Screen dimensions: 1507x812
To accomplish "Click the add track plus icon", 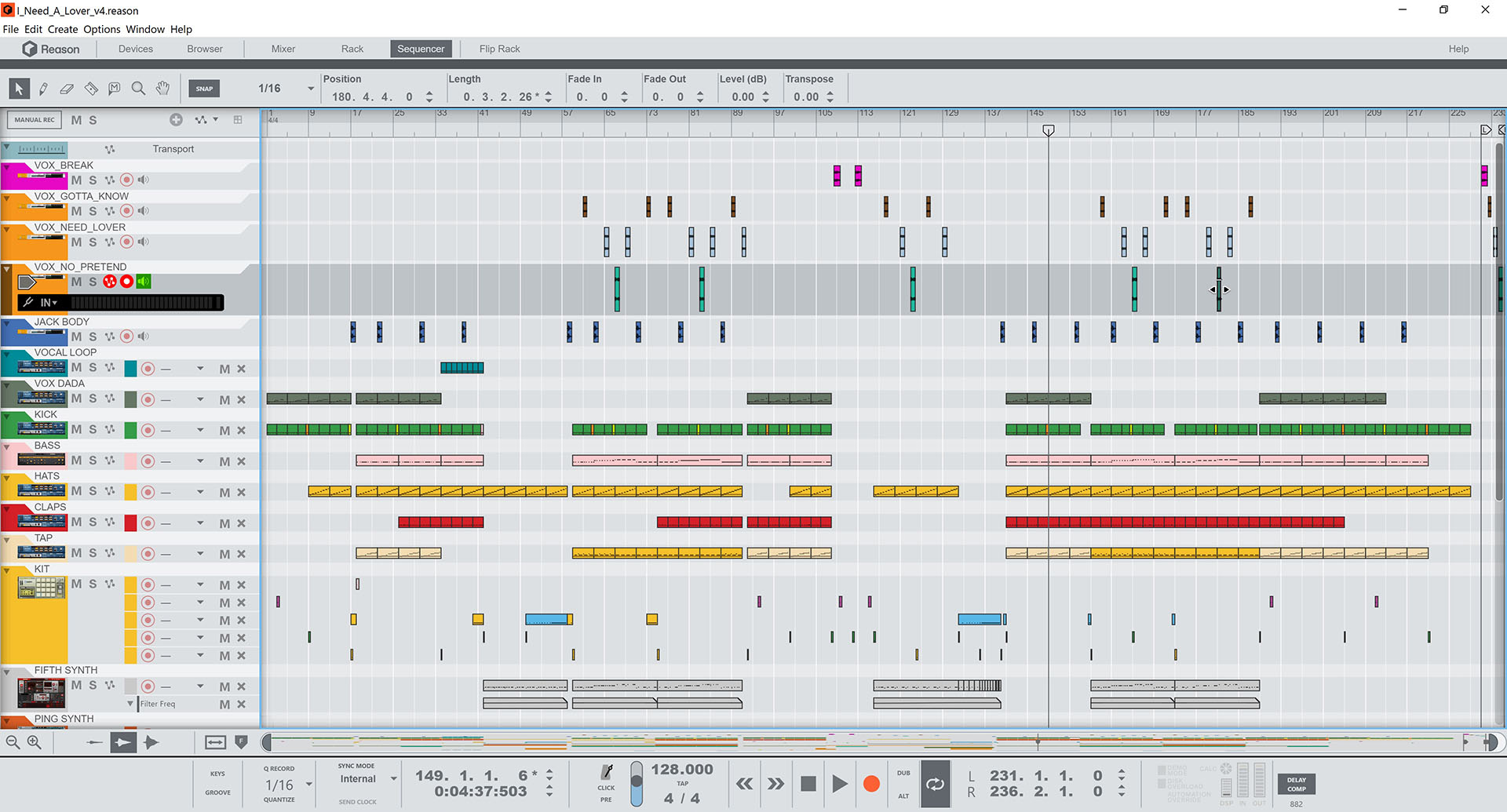I will [x=176, y=120].
